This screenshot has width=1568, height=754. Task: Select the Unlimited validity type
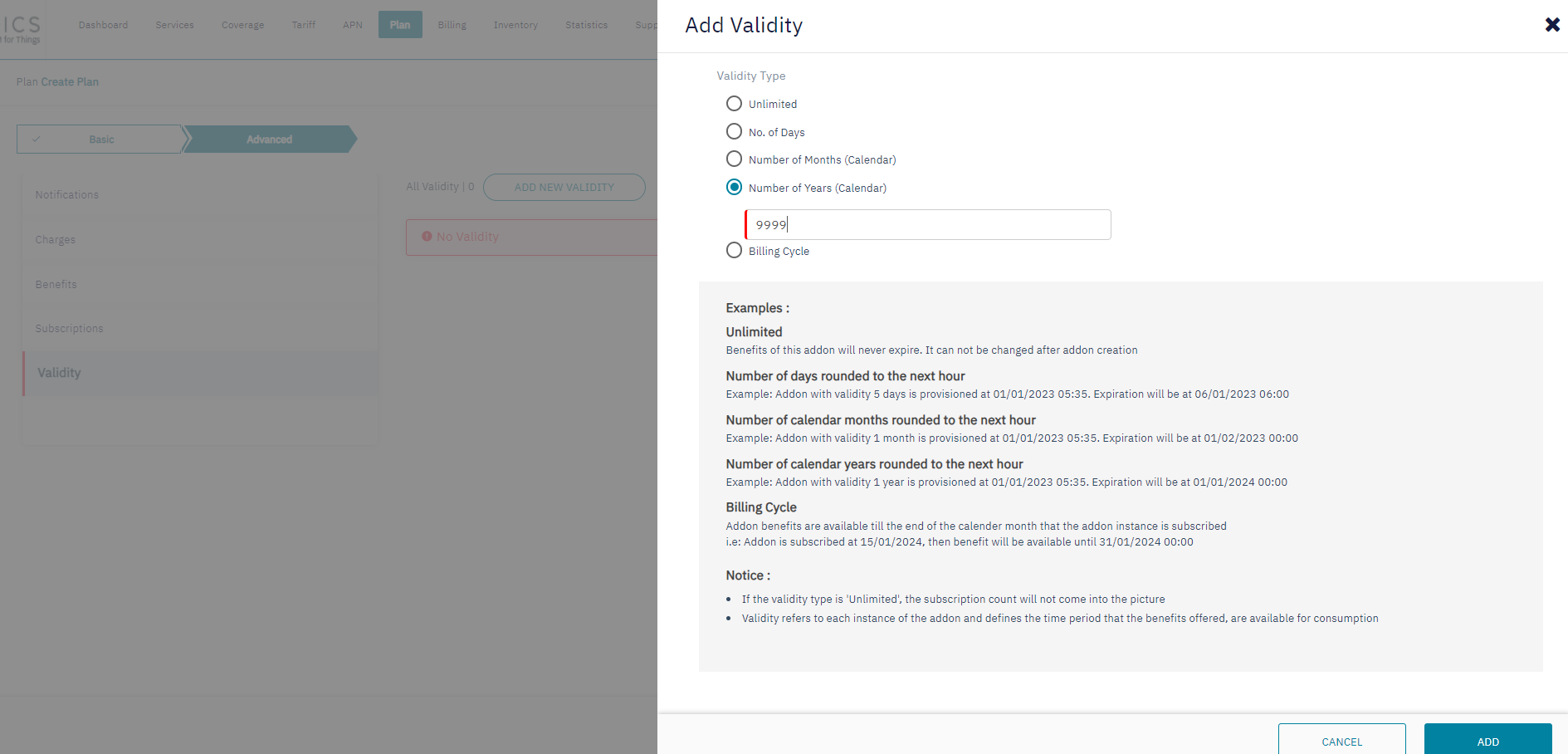tap(734, 104)
